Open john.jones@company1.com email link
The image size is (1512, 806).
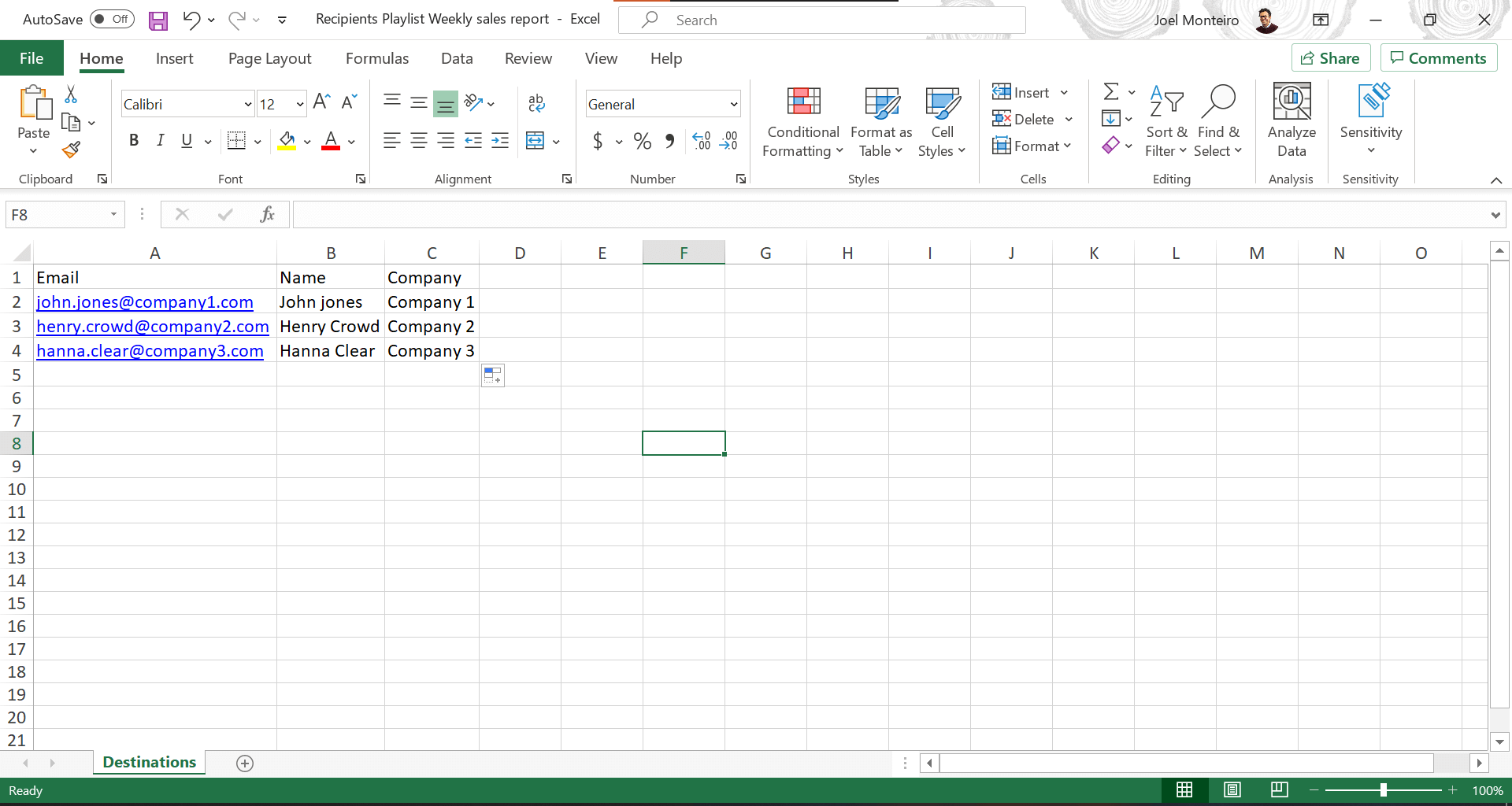tap(144, 301)
